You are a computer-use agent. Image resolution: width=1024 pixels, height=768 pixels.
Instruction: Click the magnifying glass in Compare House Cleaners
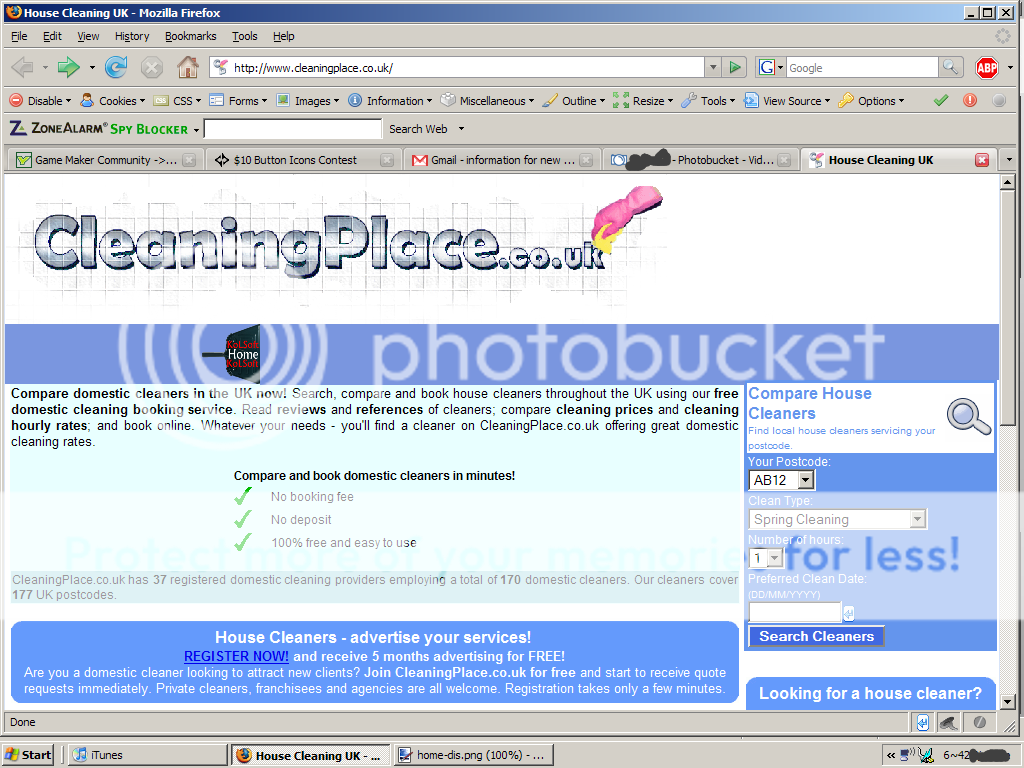(968, 417)
